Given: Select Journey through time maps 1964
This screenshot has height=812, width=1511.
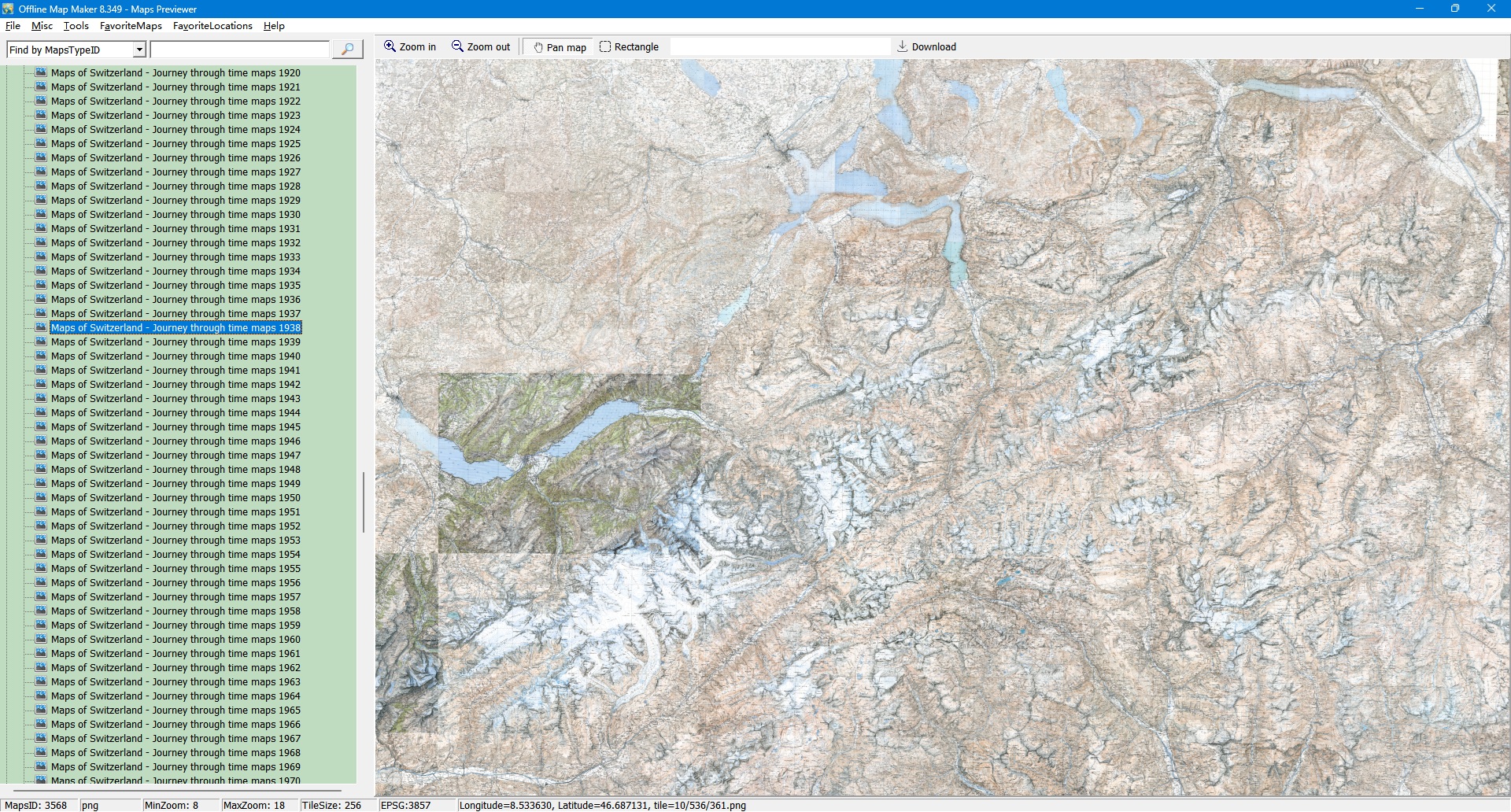Looking at the screenshot, I should 175,696.
